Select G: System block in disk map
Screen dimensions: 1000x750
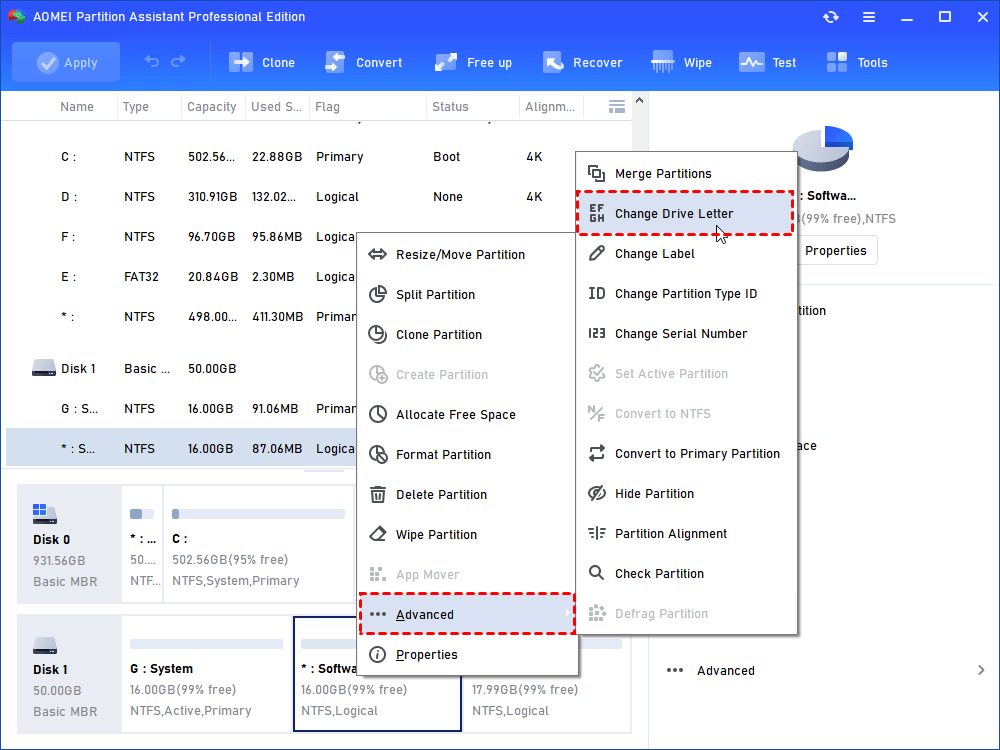206,673
